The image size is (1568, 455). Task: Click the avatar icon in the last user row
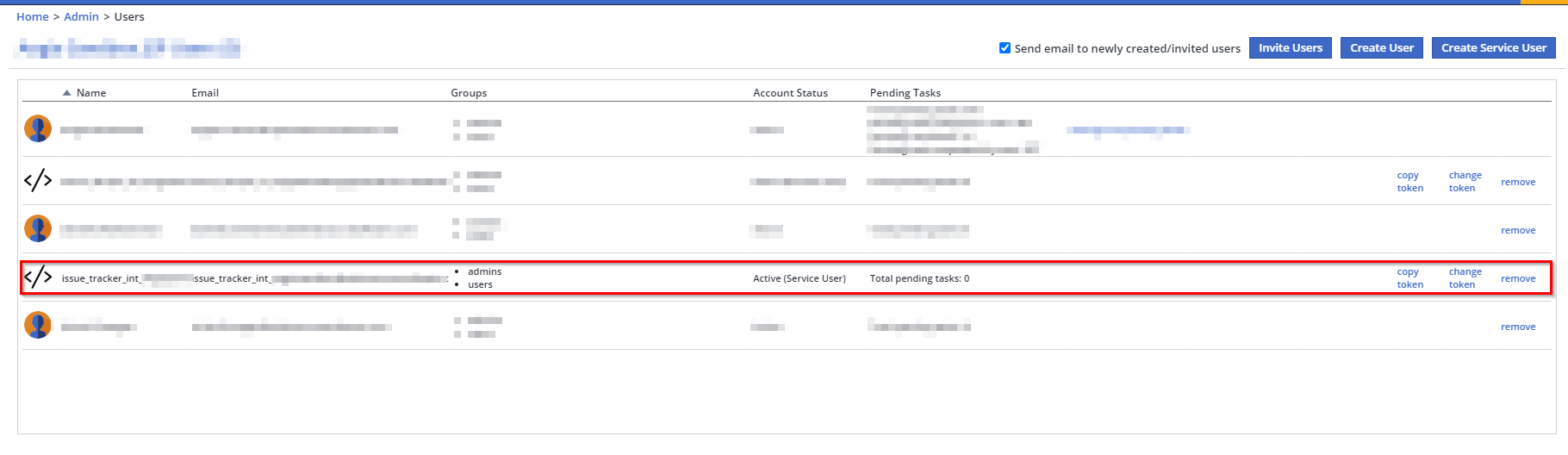click(38, 326)
